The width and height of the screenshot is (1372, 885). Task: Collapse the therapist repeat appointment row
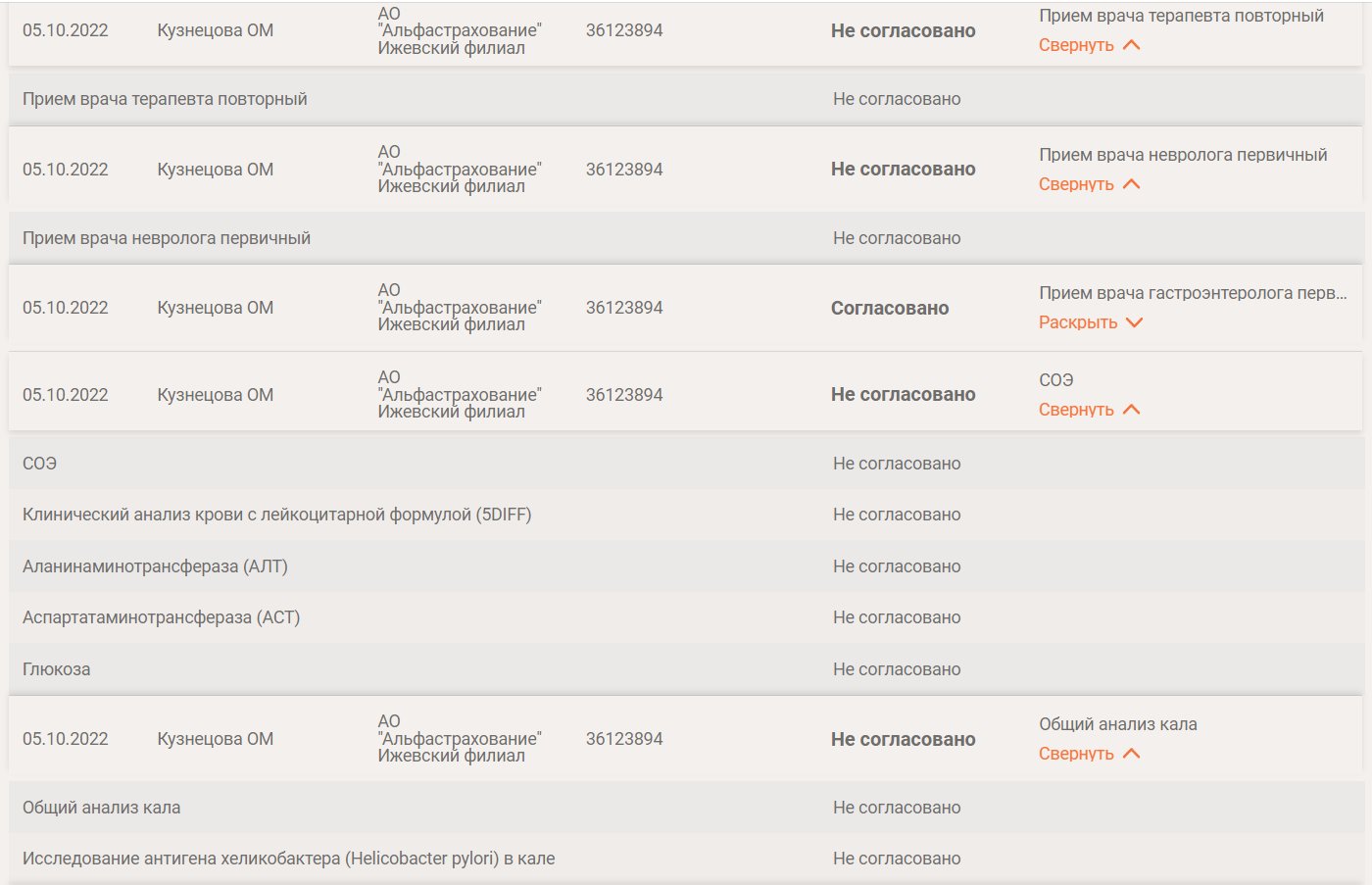1076,45
